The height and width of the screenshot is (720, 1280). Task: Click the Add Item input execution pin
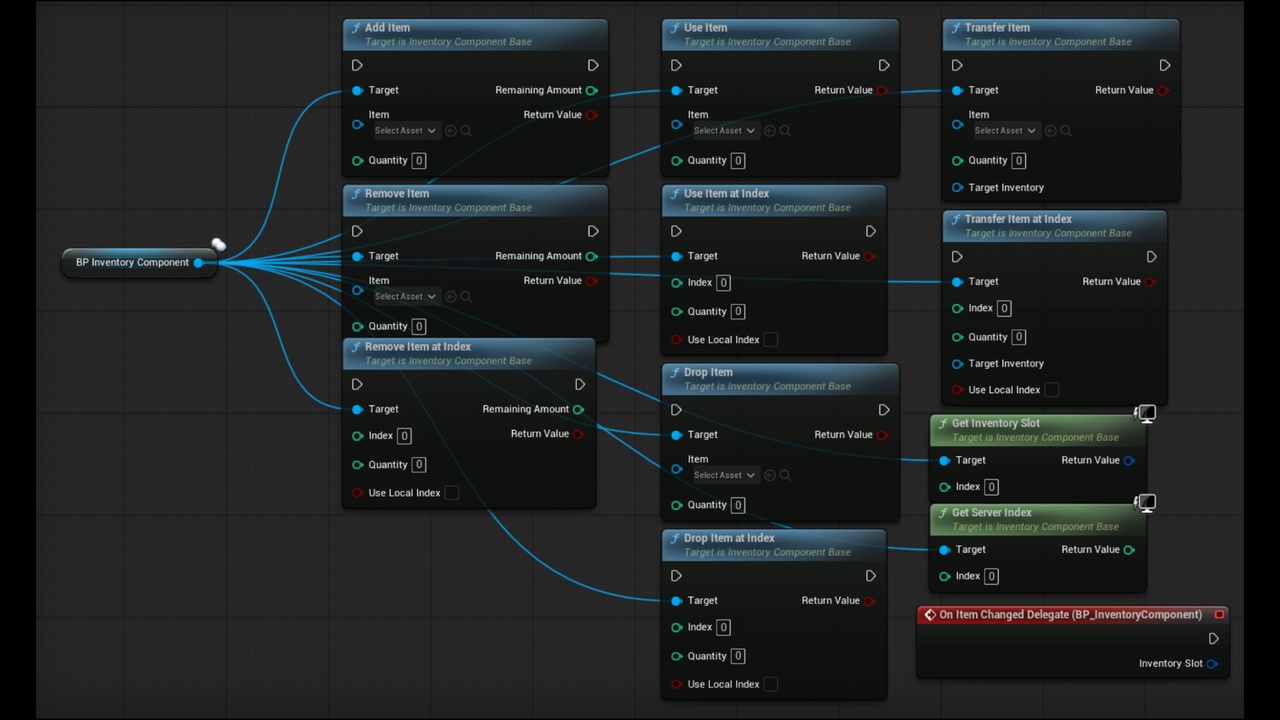357,65
